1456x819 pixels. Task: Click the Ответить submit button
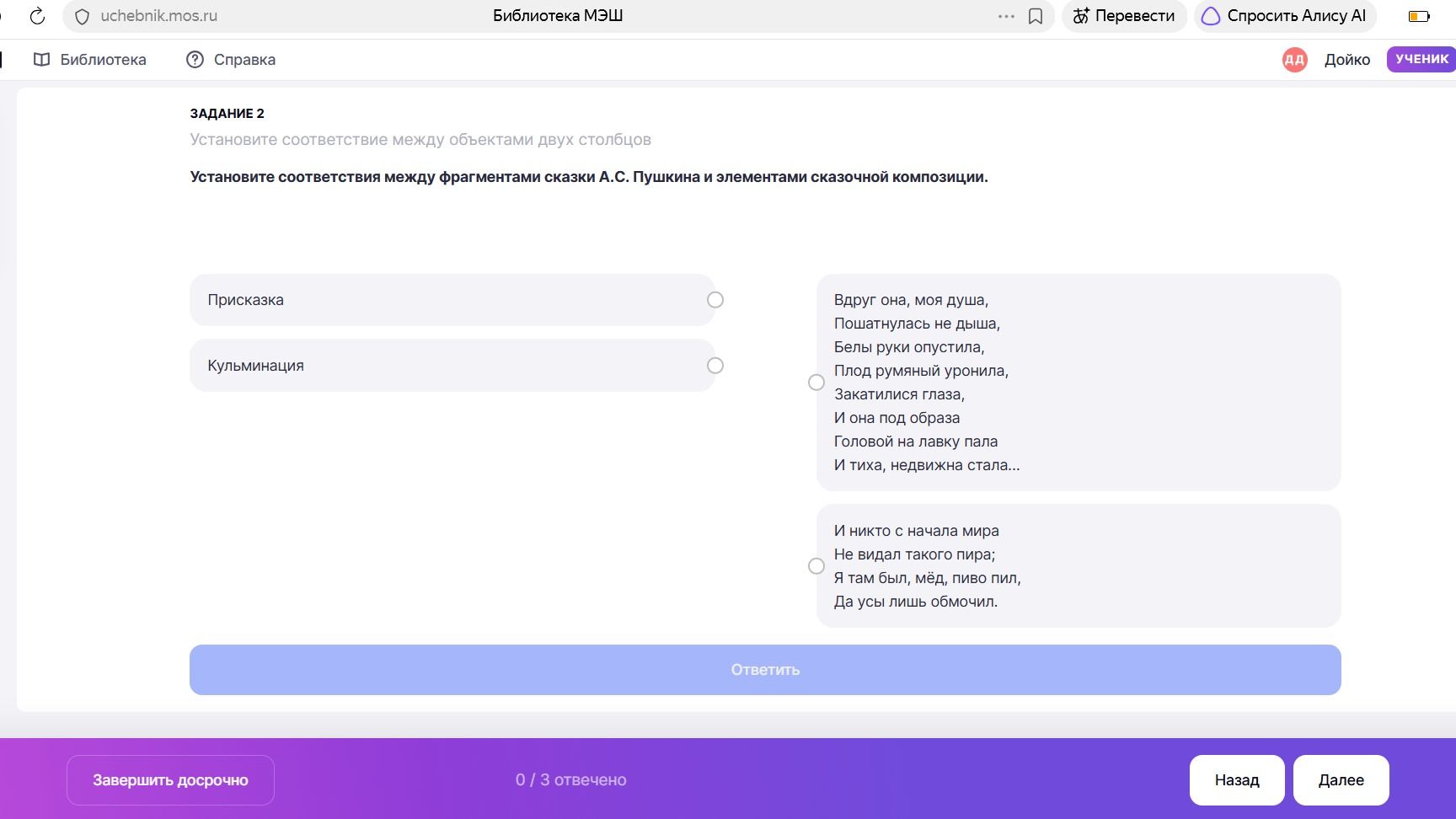coord(765,670)
